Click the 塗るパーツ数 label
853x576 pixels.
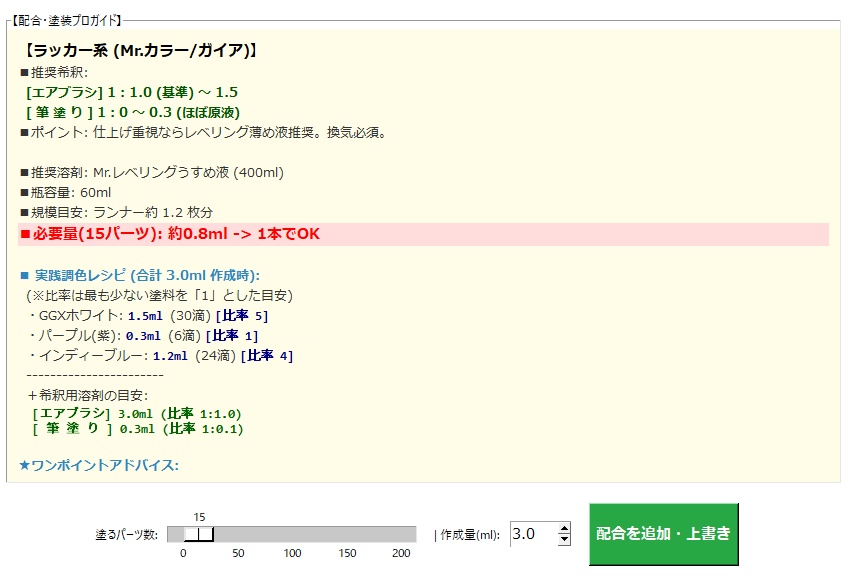coord(126,533)
